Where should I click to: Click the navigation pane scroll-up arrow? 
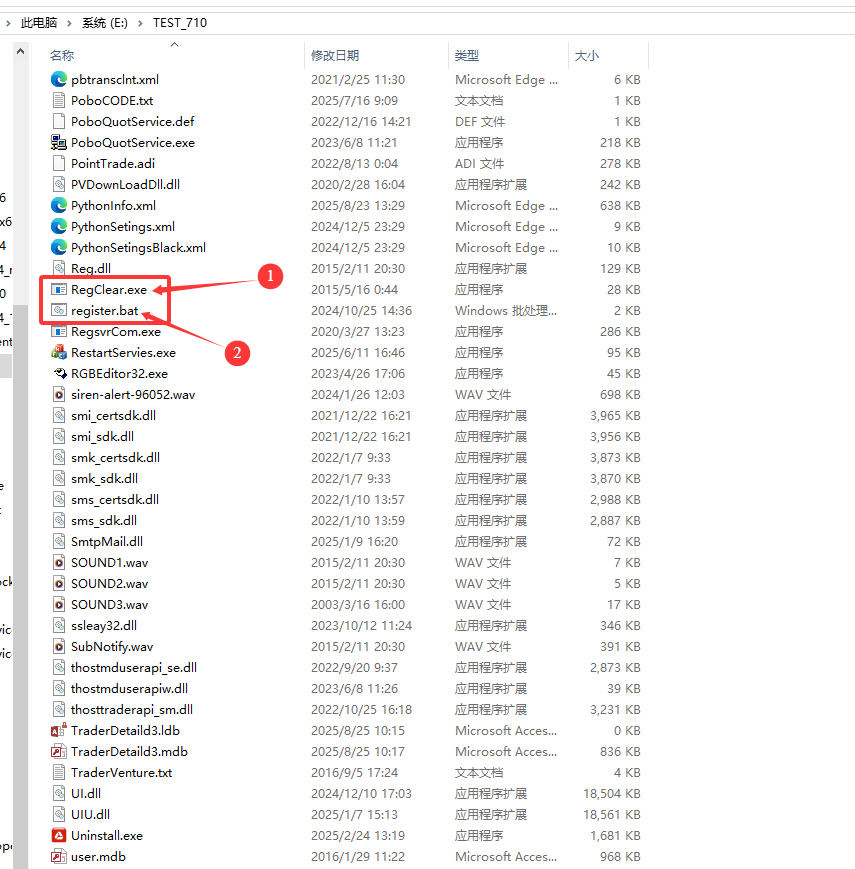21,51
